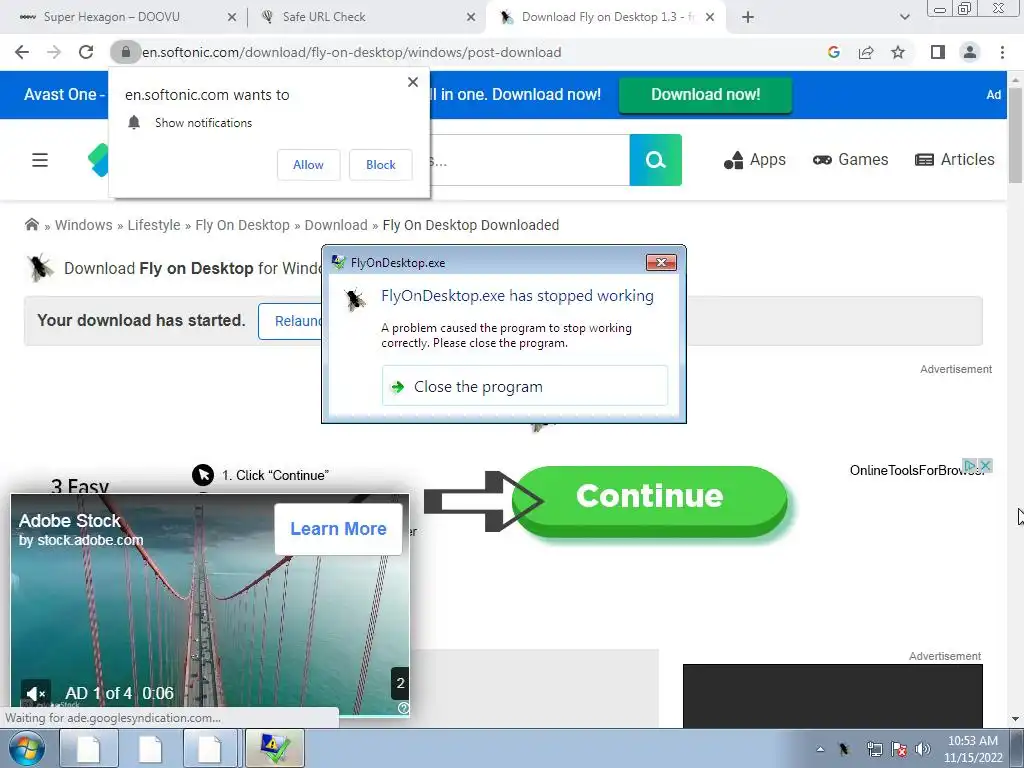
Task: Click Learn More on Adobe Stock ad
Action: pyautogui.click(x=338, y=529)
